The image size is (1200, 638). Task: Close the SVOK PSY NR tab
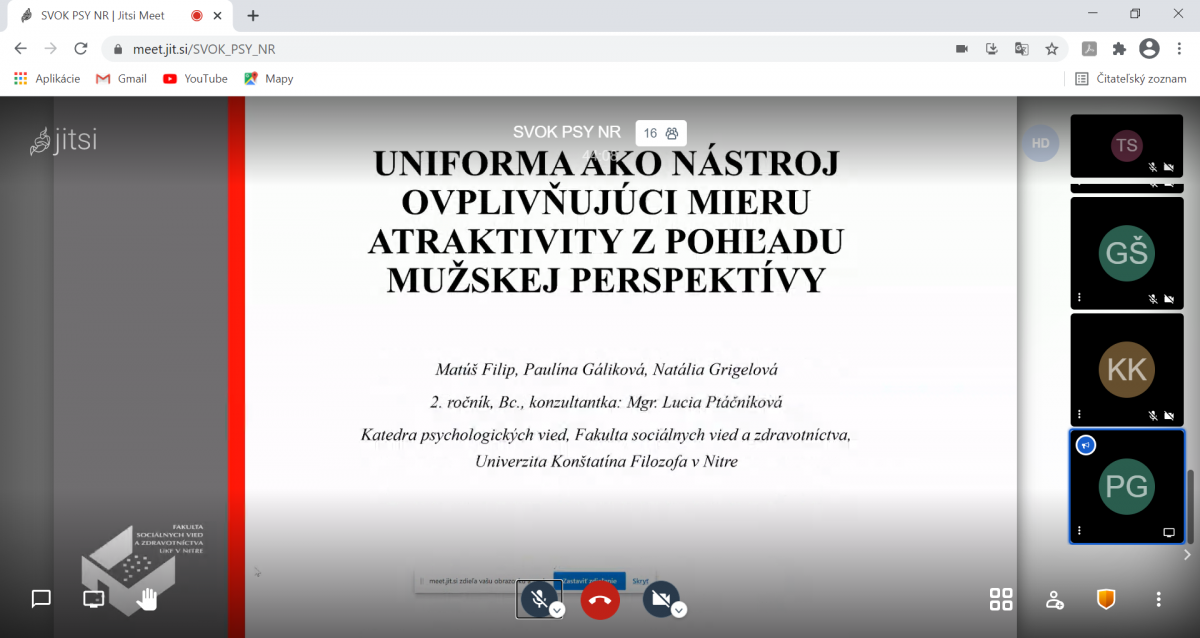click(x=217, y=15)
